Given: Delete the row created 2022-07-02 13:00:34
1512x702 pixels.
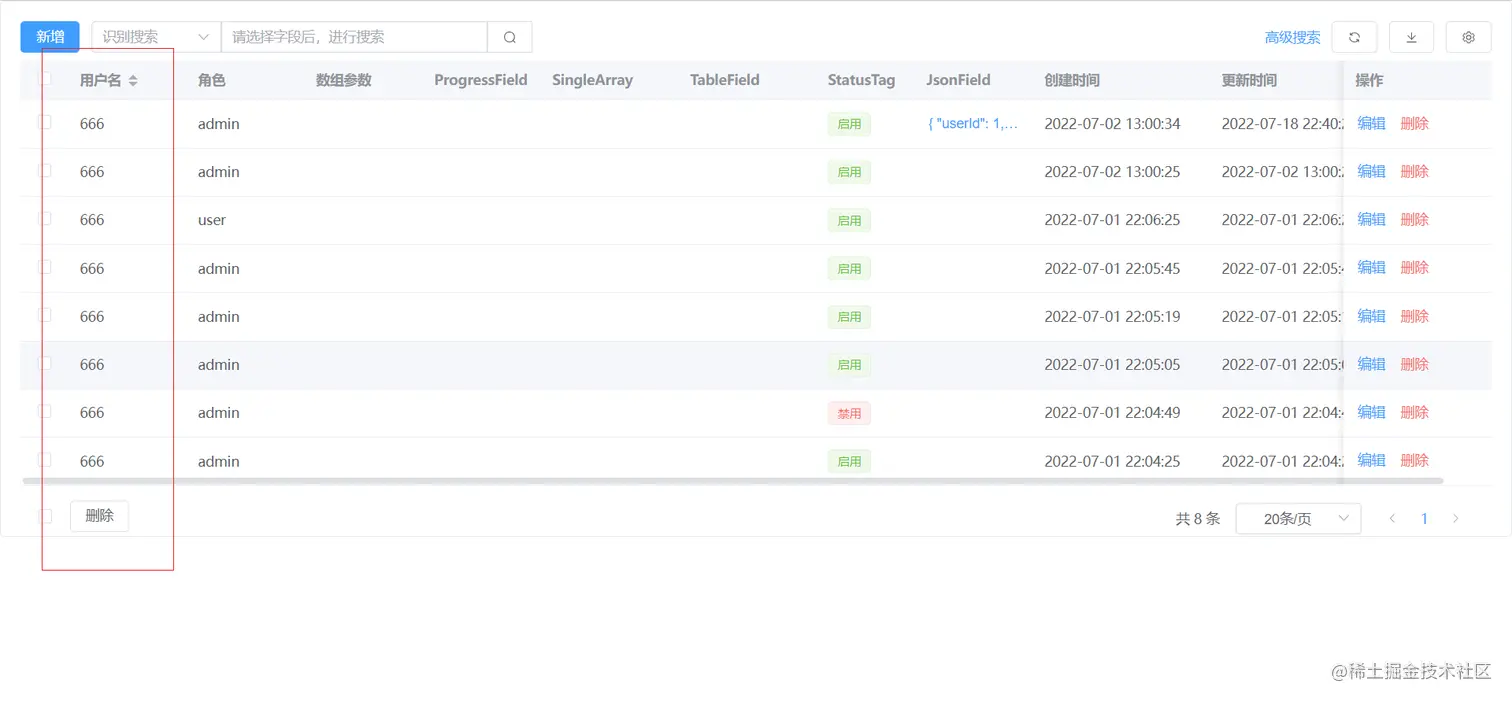Looking at the screenshot, I should 1414,123.
